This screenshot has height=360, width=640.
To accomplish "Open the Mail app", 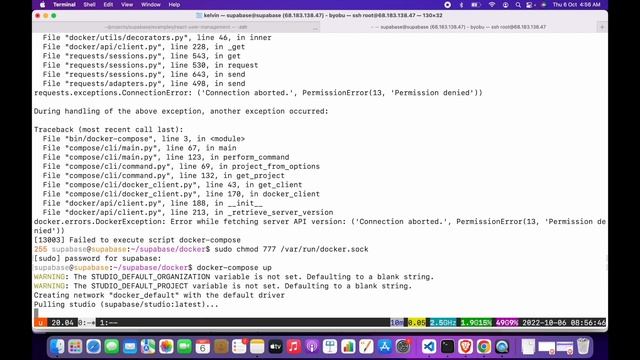I will 130,347.
